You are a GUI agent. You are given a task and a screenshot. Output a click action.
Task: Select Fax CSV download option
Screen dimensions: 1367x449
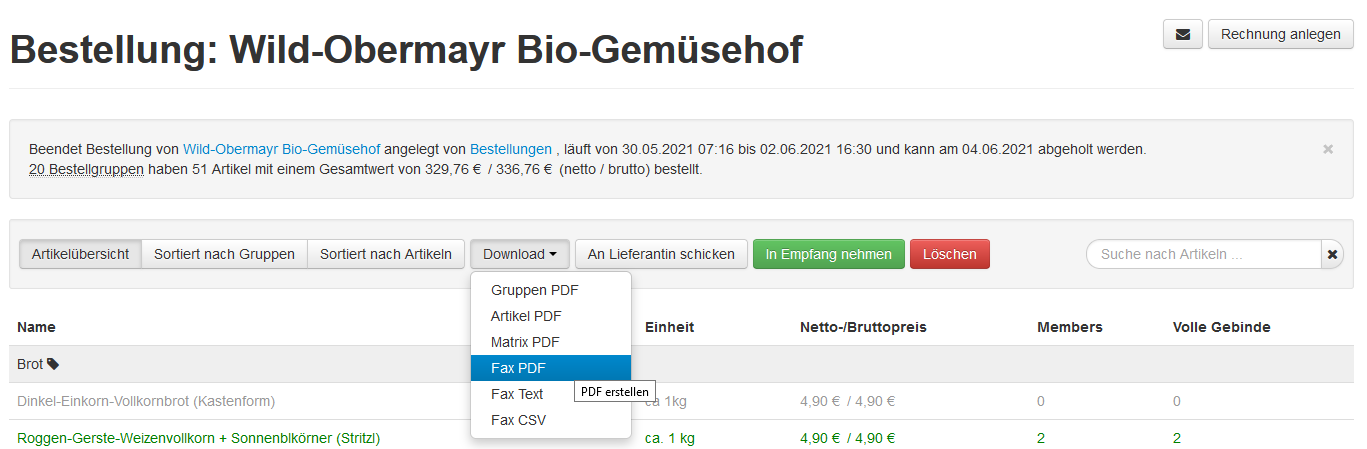tap(518, 420)
